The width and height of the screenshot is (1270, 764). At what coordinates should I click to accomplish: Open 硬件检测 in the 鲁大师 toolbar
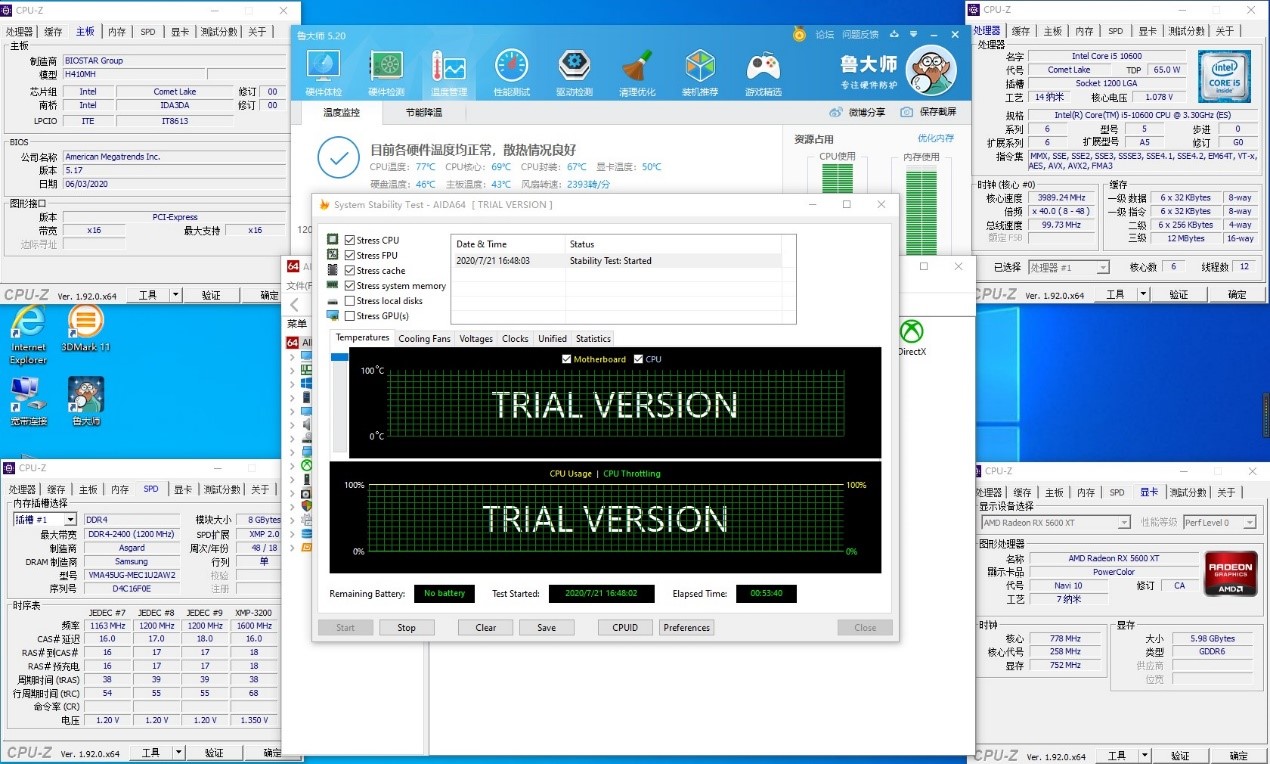tap(386, 73)
